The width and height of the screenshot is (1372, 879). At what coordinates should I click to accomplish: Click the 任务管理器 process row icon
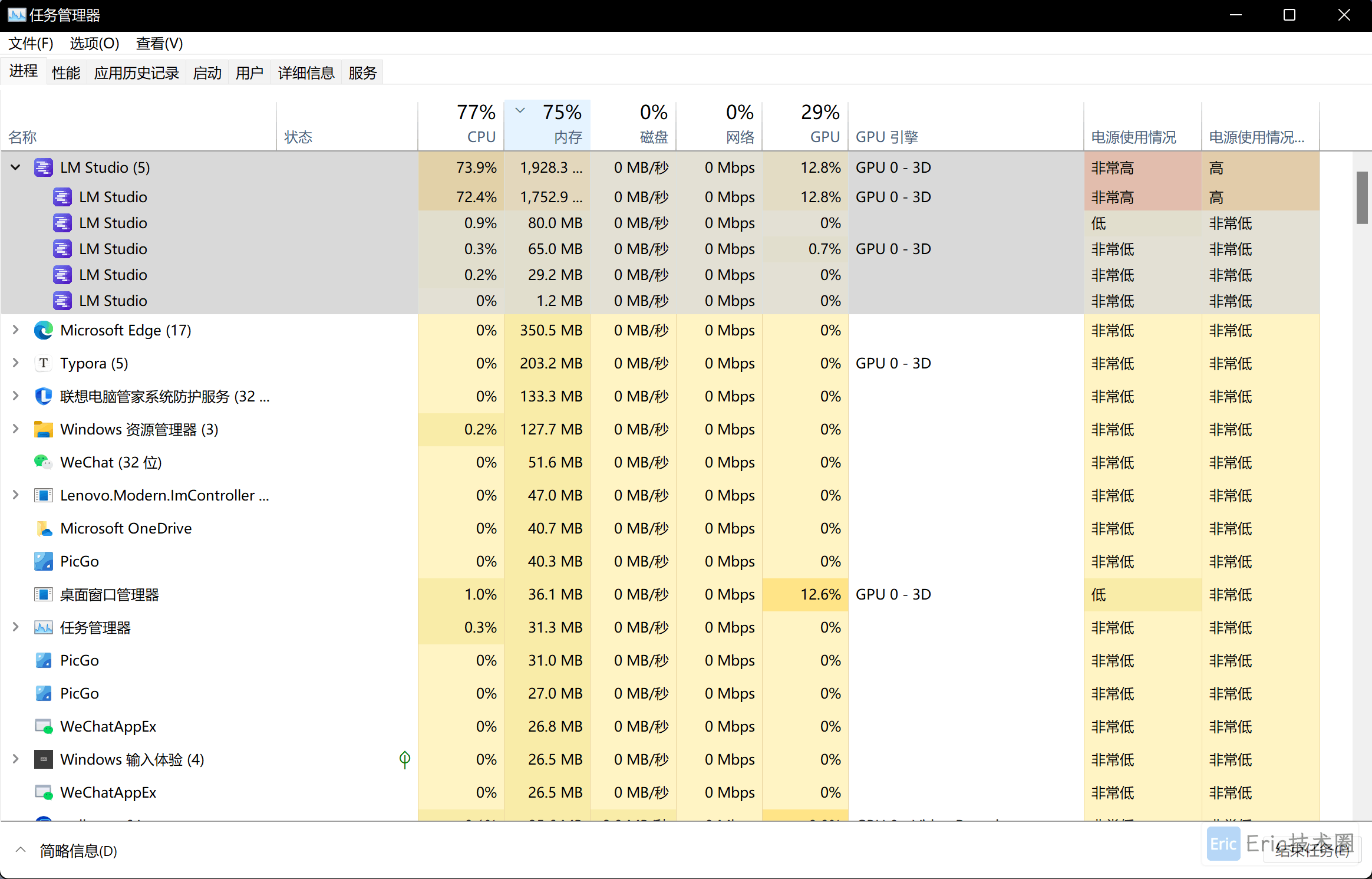point(44,627)
